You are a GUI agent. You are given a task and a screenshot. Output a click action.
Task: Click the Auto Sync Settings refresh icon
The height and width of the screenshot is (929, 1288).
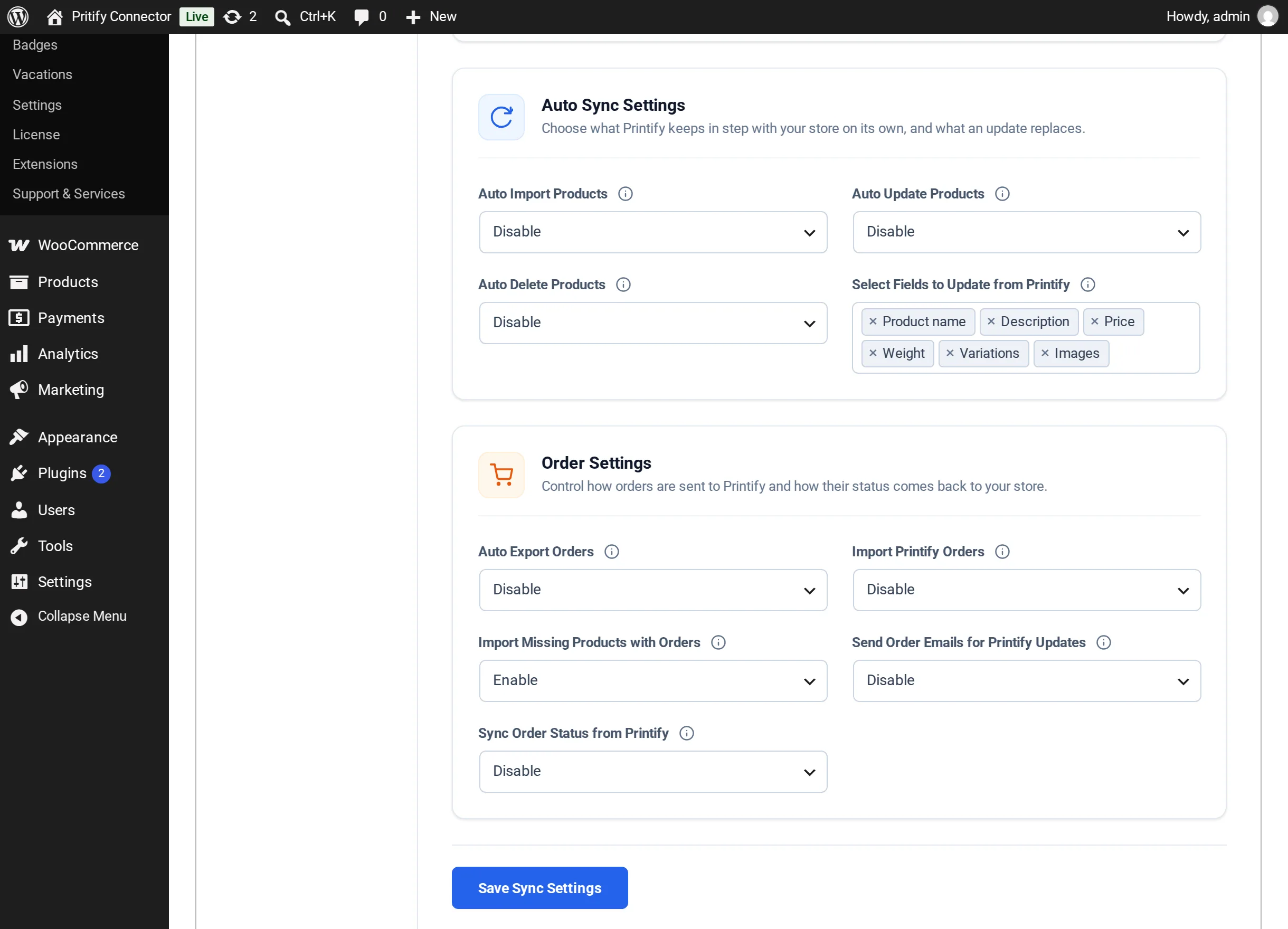tap(501, 117)
